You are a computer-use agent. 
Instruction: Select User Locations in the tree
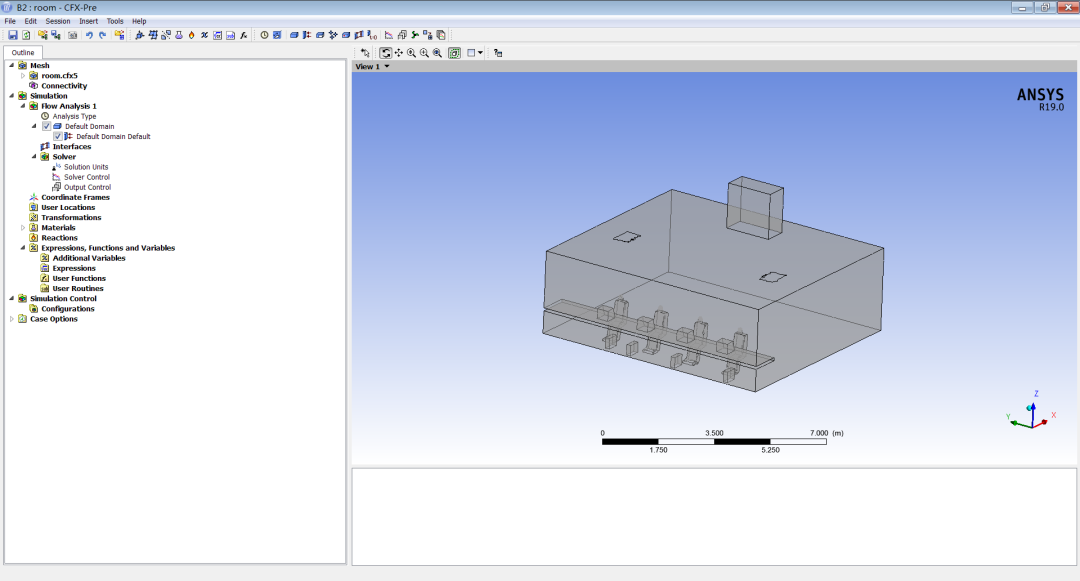click(x=68, y=207)
